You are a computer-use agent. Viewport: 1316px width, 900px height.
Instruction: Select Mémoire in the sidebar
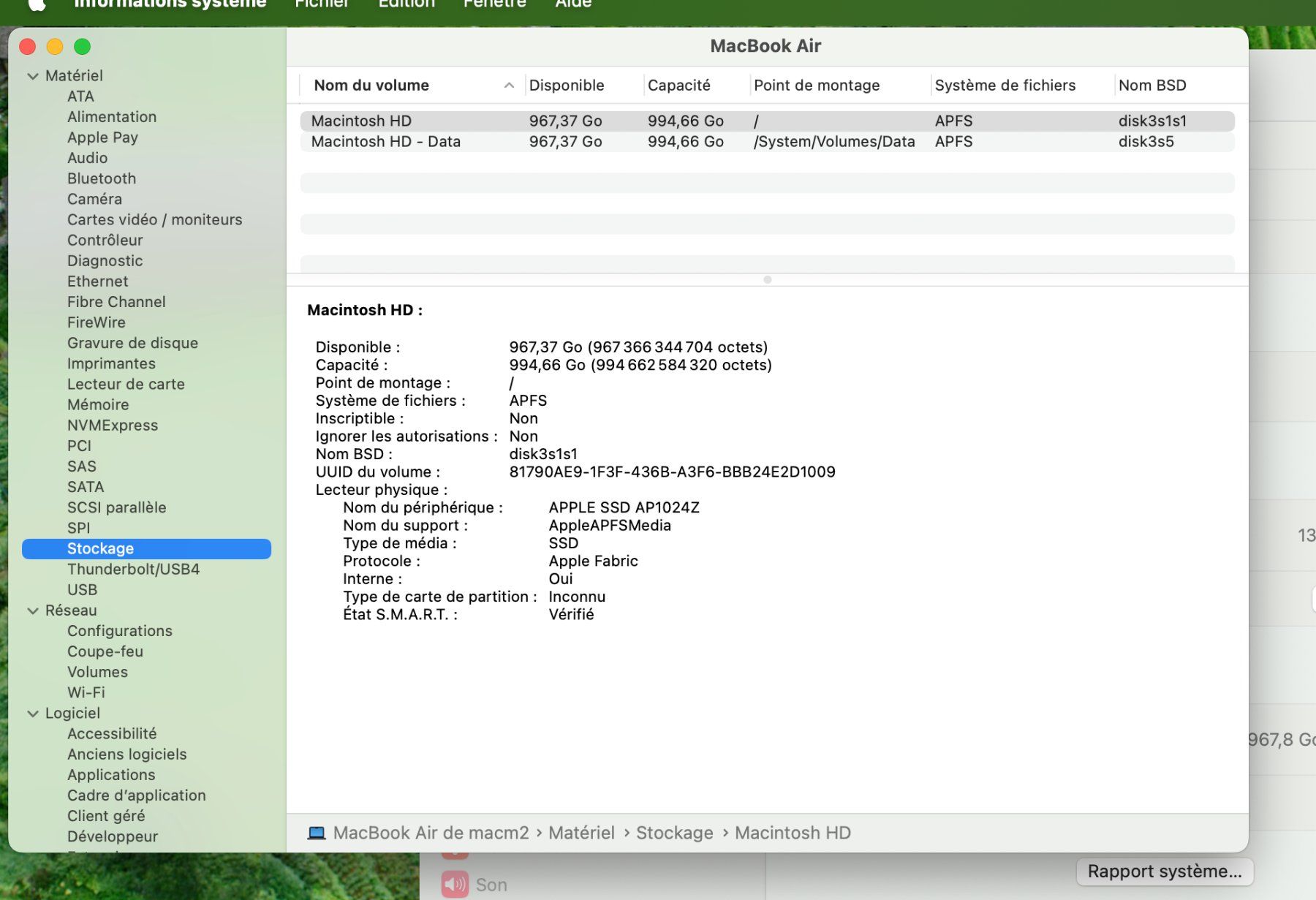click(98, 404)
